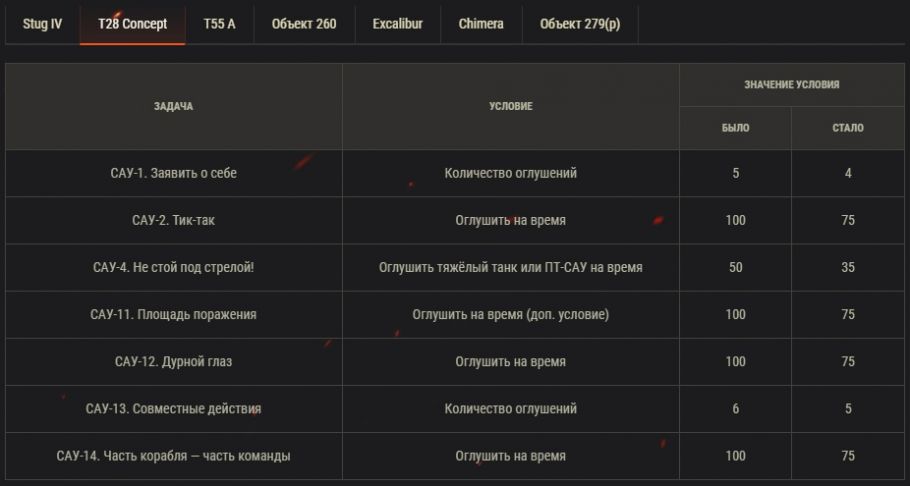
Task: Click САУ-11. Площадь поражения task
Action: [x=174, y=314]
